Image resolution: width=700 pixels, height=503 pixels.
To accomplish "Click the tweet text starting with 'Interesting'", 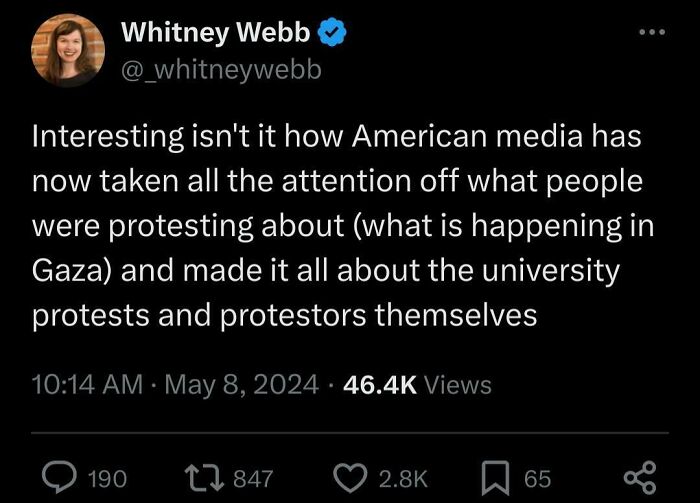I will (336, 137).
